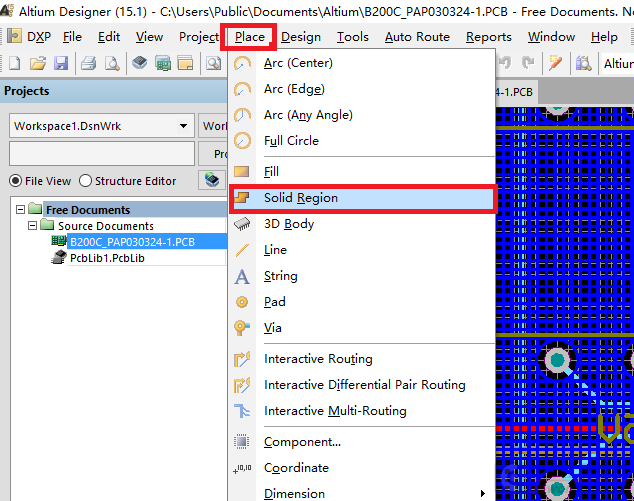
Task: Open the Design menu
Action: pos(301,37)
